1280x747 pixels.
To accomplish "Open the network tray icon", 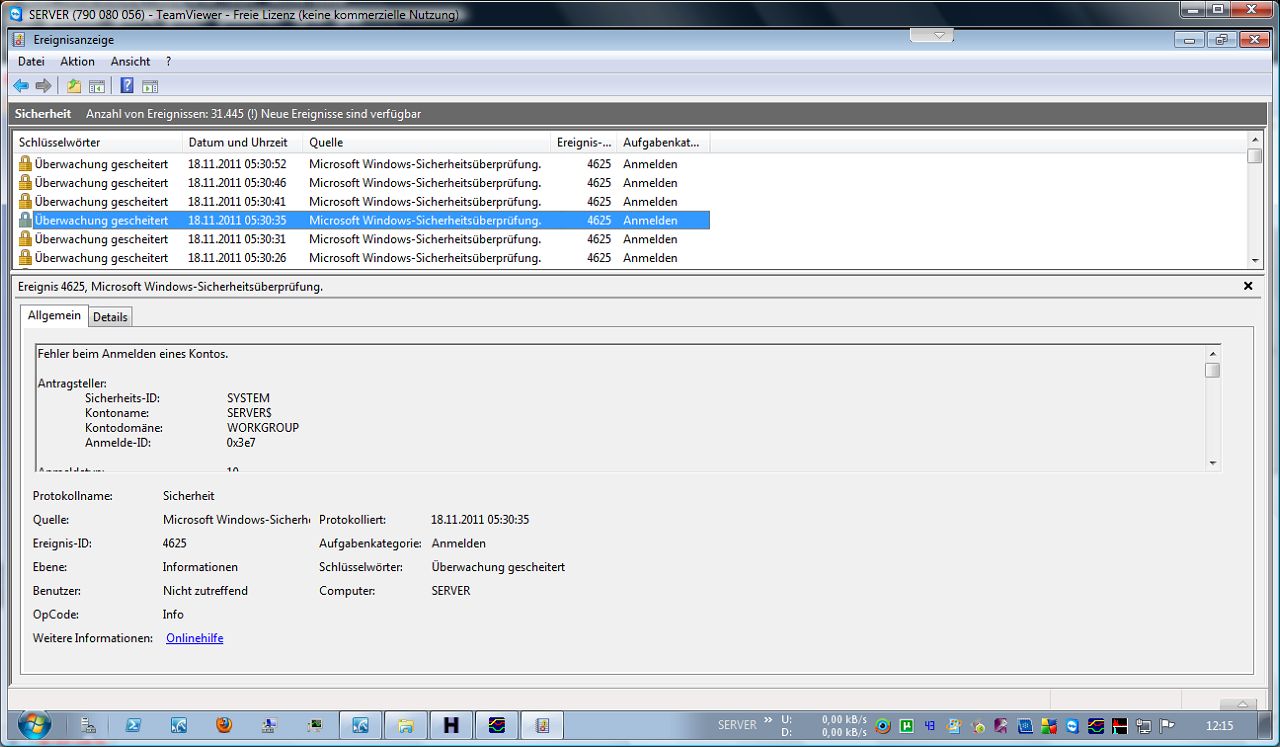I will click(1143, 726).
